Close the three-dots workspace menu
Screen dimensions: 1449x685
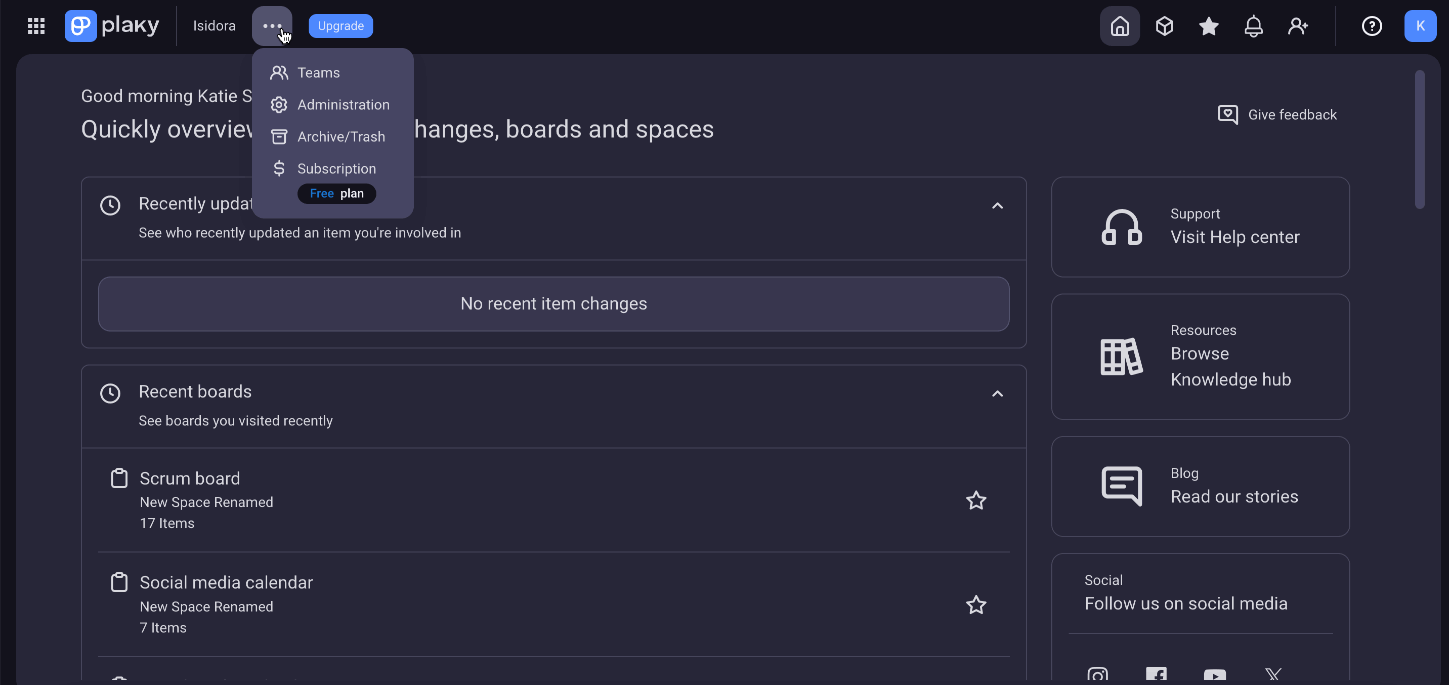click(x=272, y=26)
